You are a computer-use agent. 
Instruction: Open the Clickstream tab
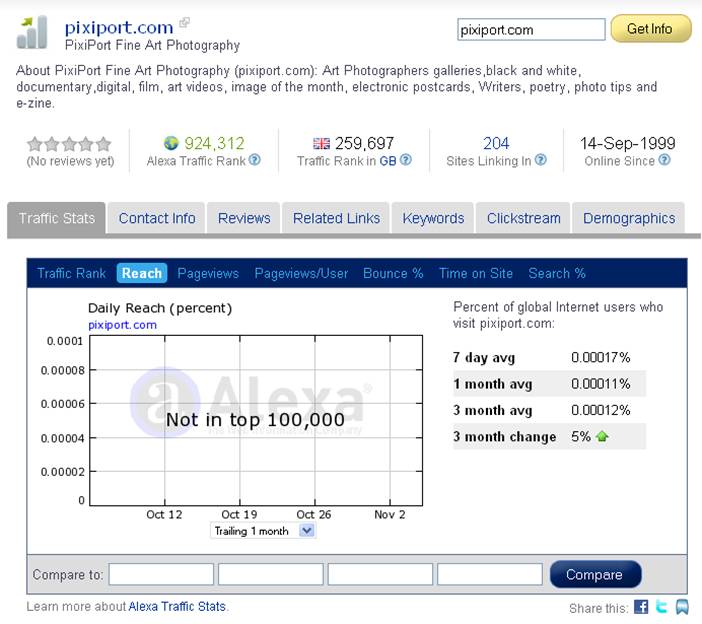coord(523,218)
